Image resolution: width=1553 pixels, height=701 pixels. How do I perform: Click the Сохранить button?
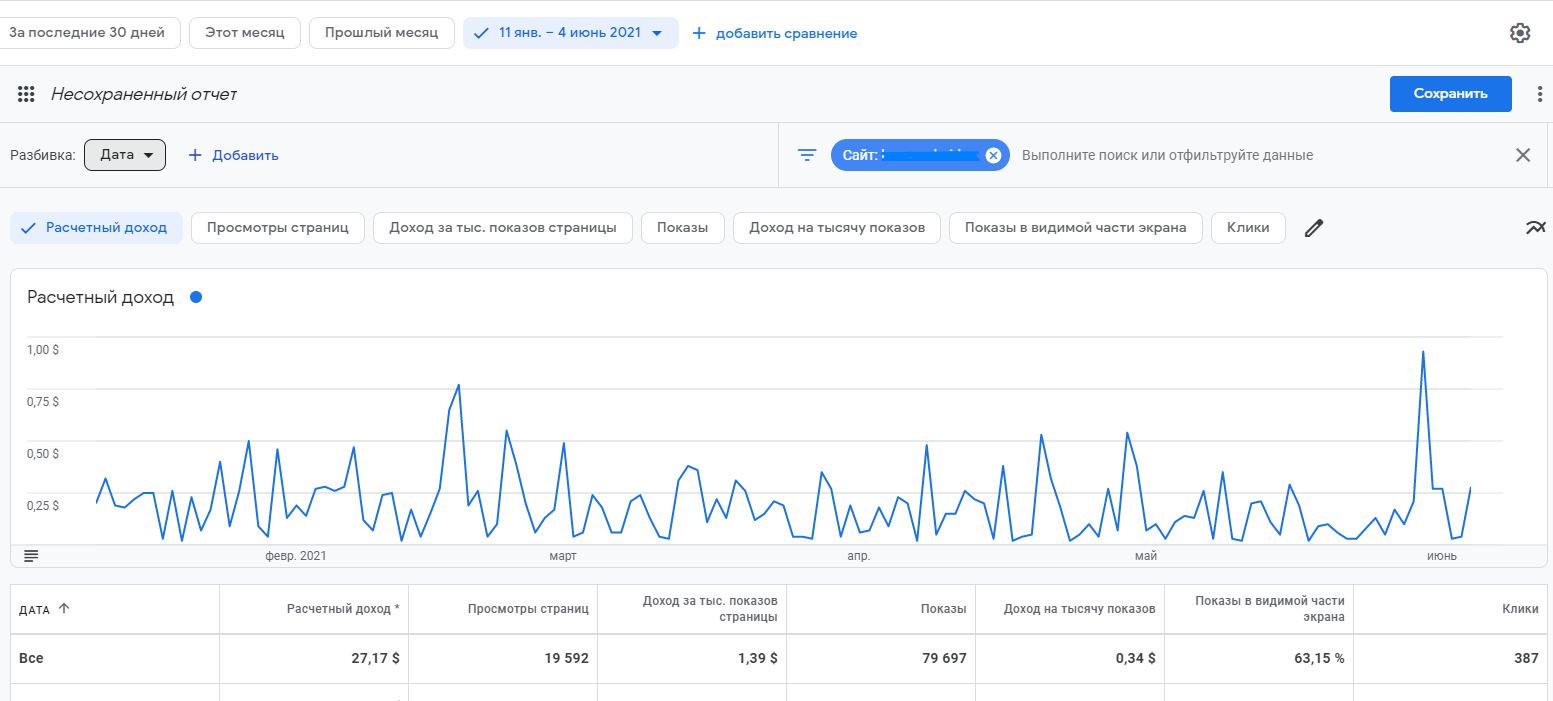point(1450,94)
